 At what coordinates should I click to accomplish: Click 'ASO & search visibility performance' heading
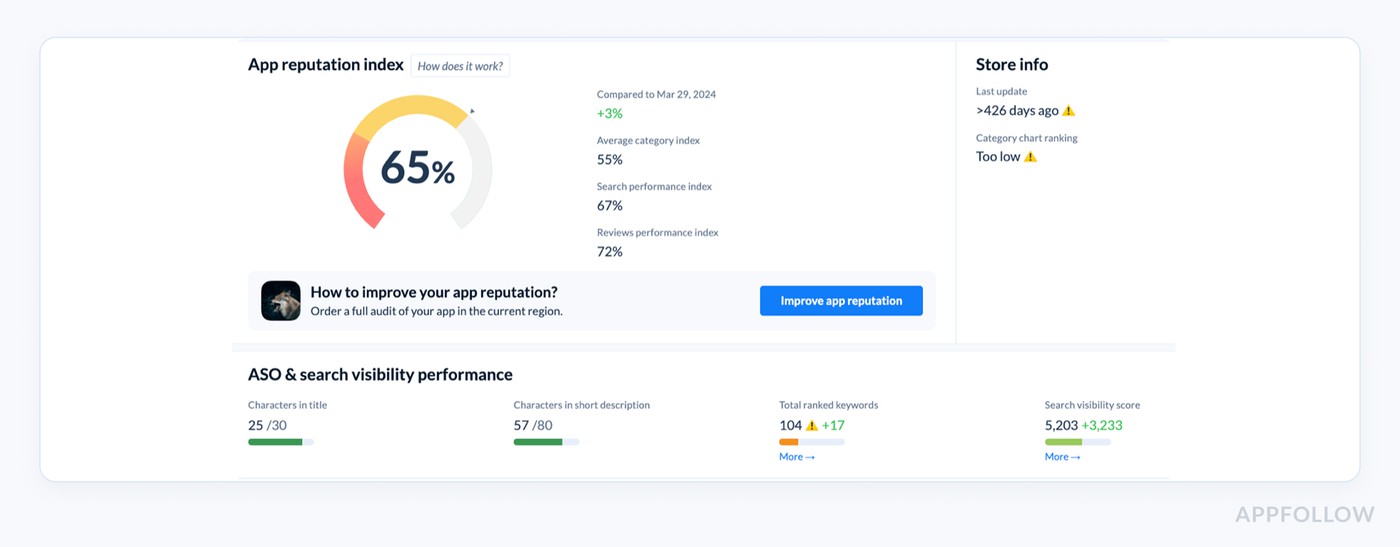tap(380, 375)
